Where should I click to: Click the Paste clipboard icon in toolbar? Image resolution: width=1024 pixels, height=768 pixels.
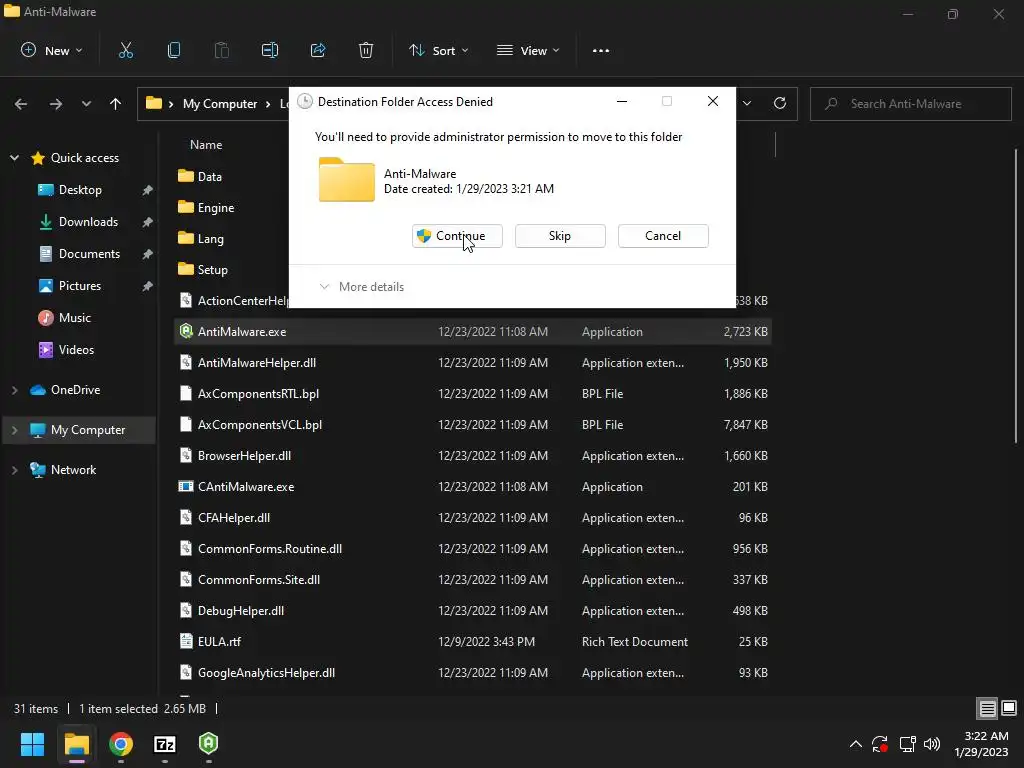pyautogui.click(x=222, y=50)
